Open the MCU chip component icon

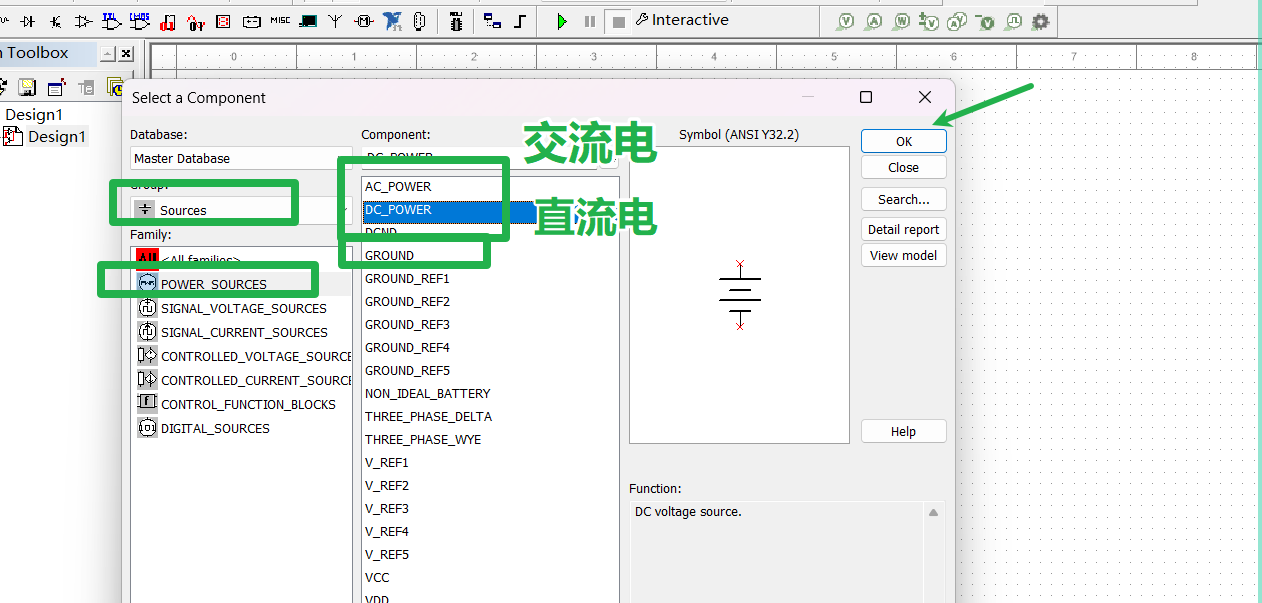tap(455, 22)
